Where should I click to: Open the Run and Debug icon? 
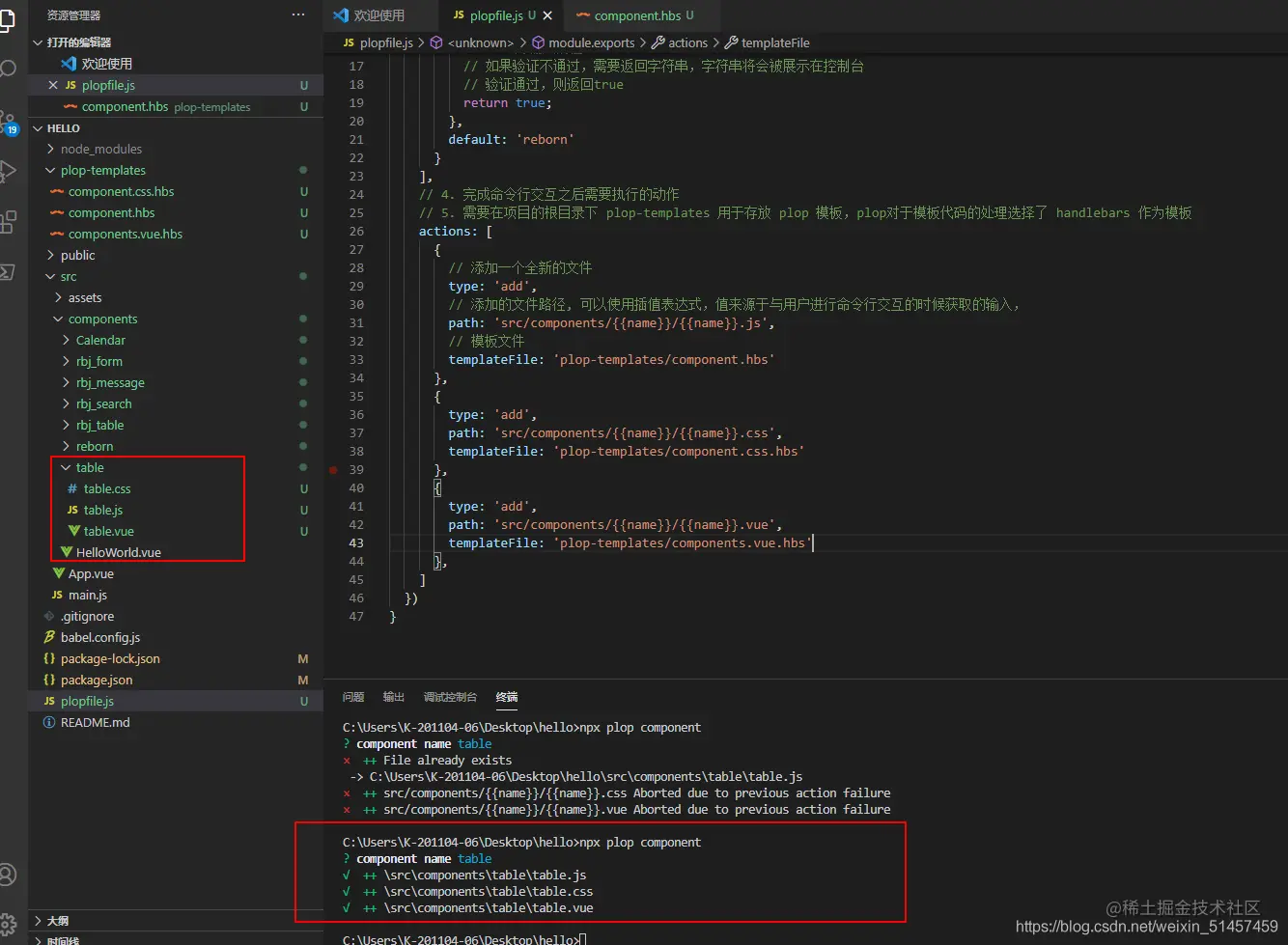click(x=7, y=172)
